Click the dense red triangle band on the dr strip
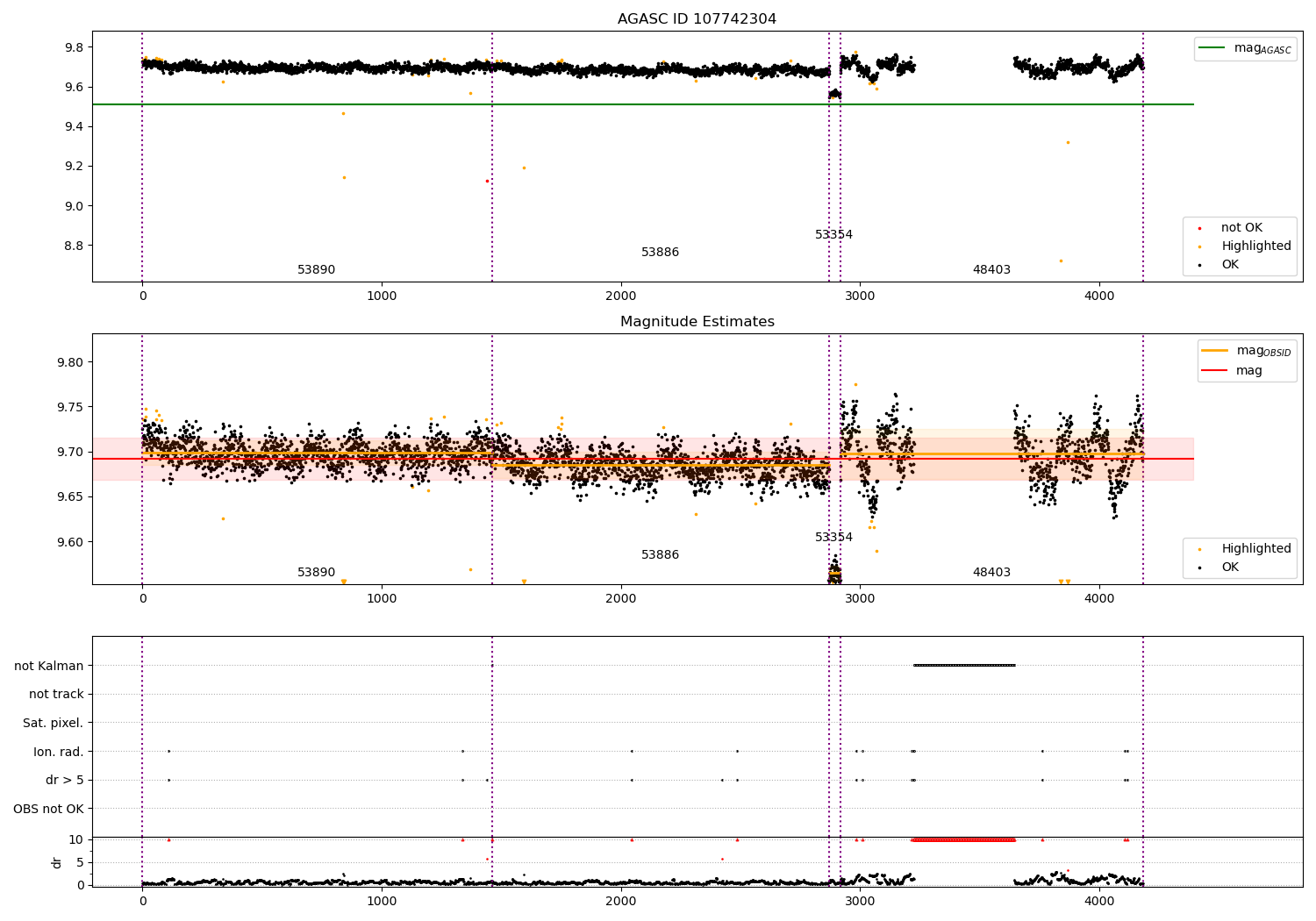 pos(963,839)
